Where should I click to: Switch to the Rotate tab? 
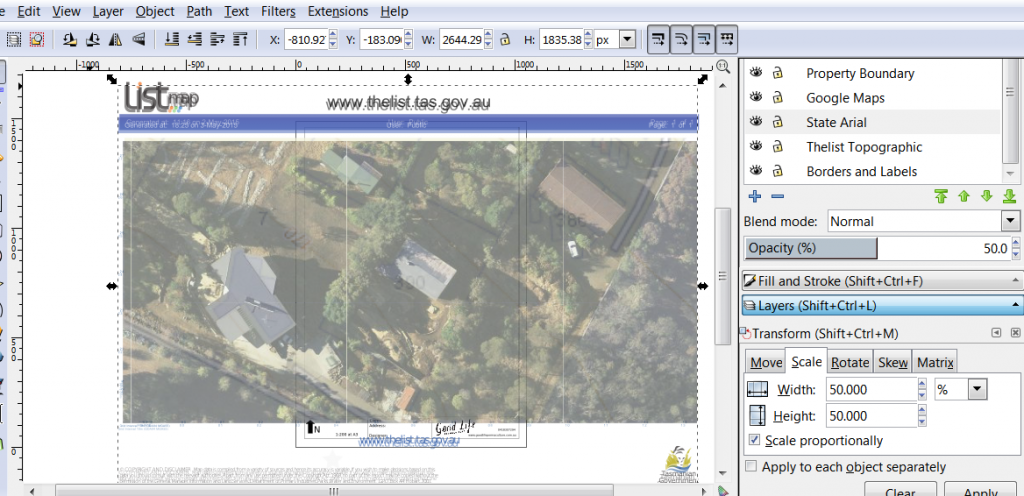pyautogui.click(x=850, y=363)
